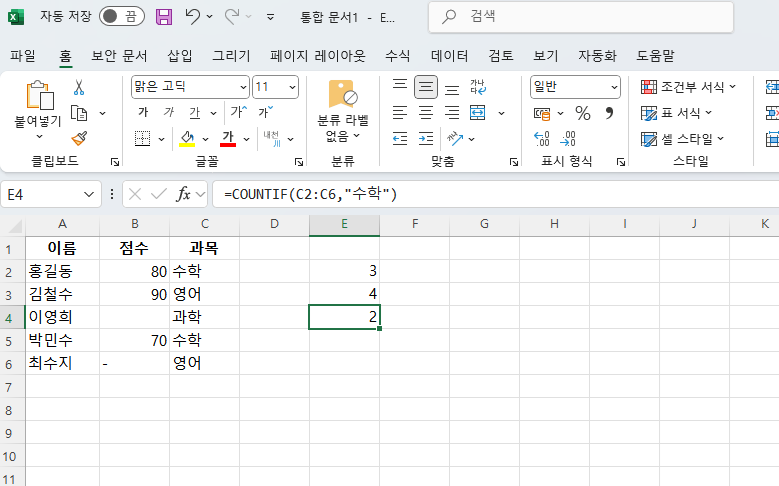Viewport: 779px width, 486px height.
Task: Cancel formula entry with X icon
Action: click(135, 194)
